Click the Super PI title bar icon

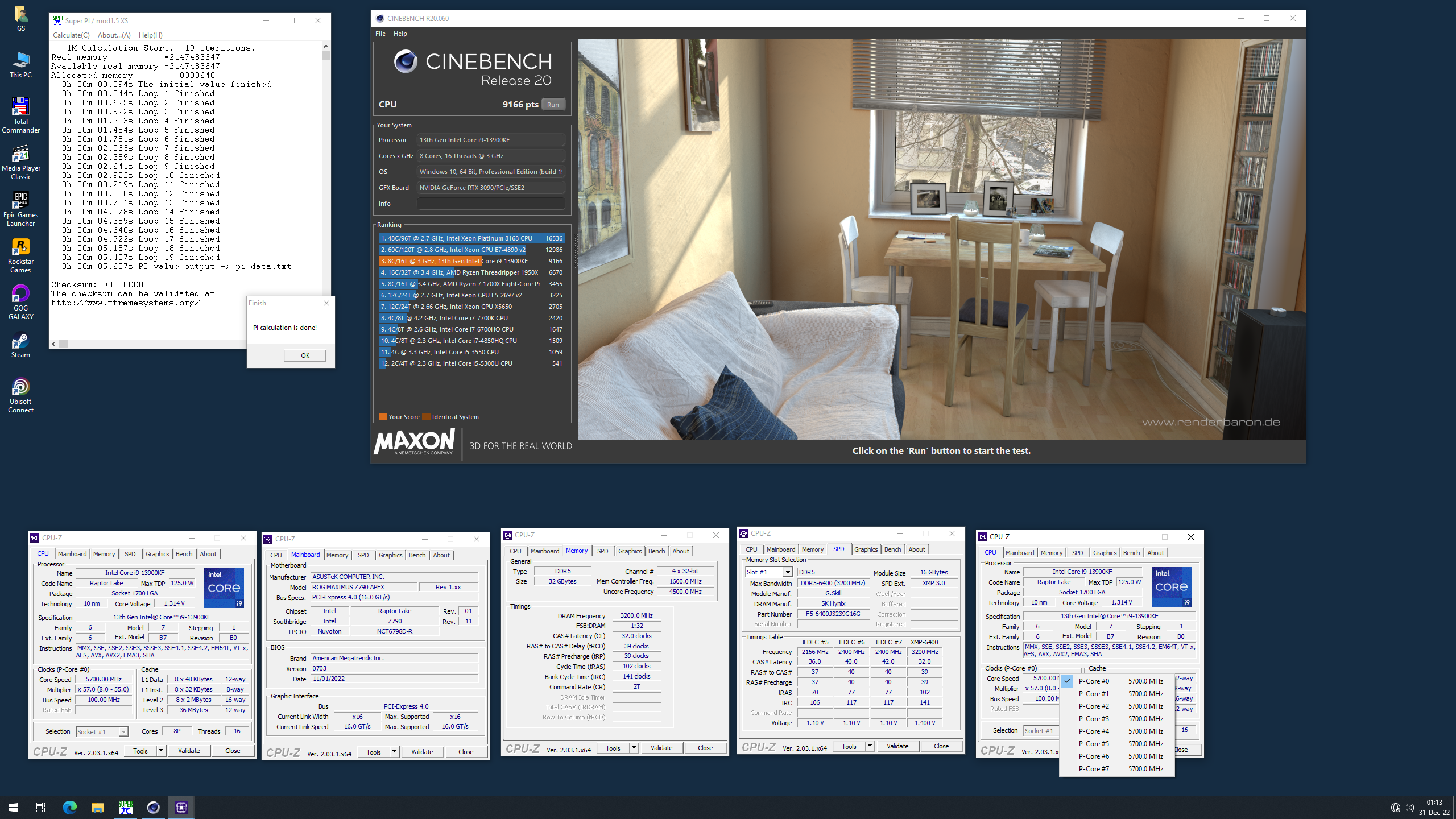click(x=57, y=20)
